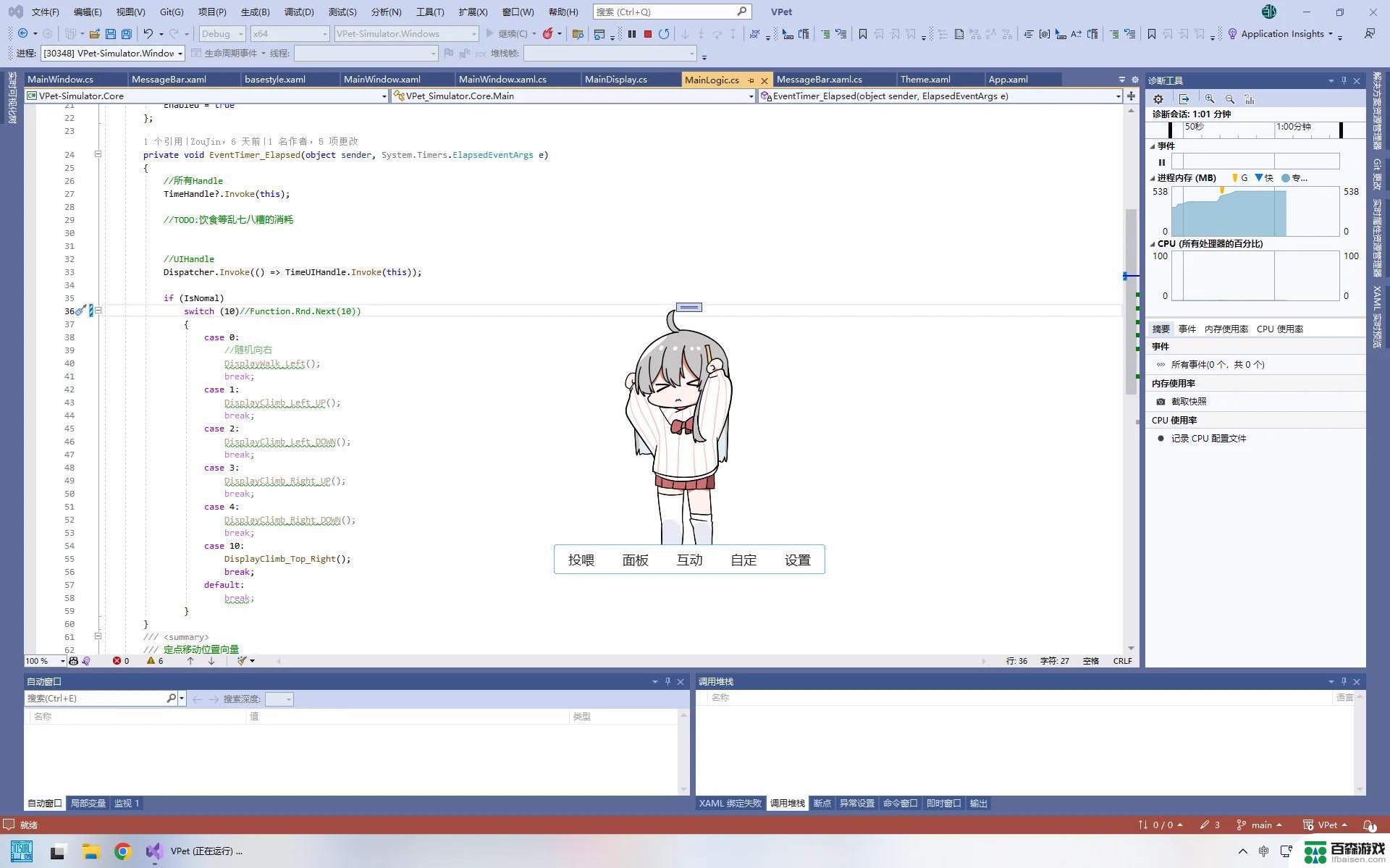Open the VPet-Simulator.Core project dropdown

click(x=206, y=96)
